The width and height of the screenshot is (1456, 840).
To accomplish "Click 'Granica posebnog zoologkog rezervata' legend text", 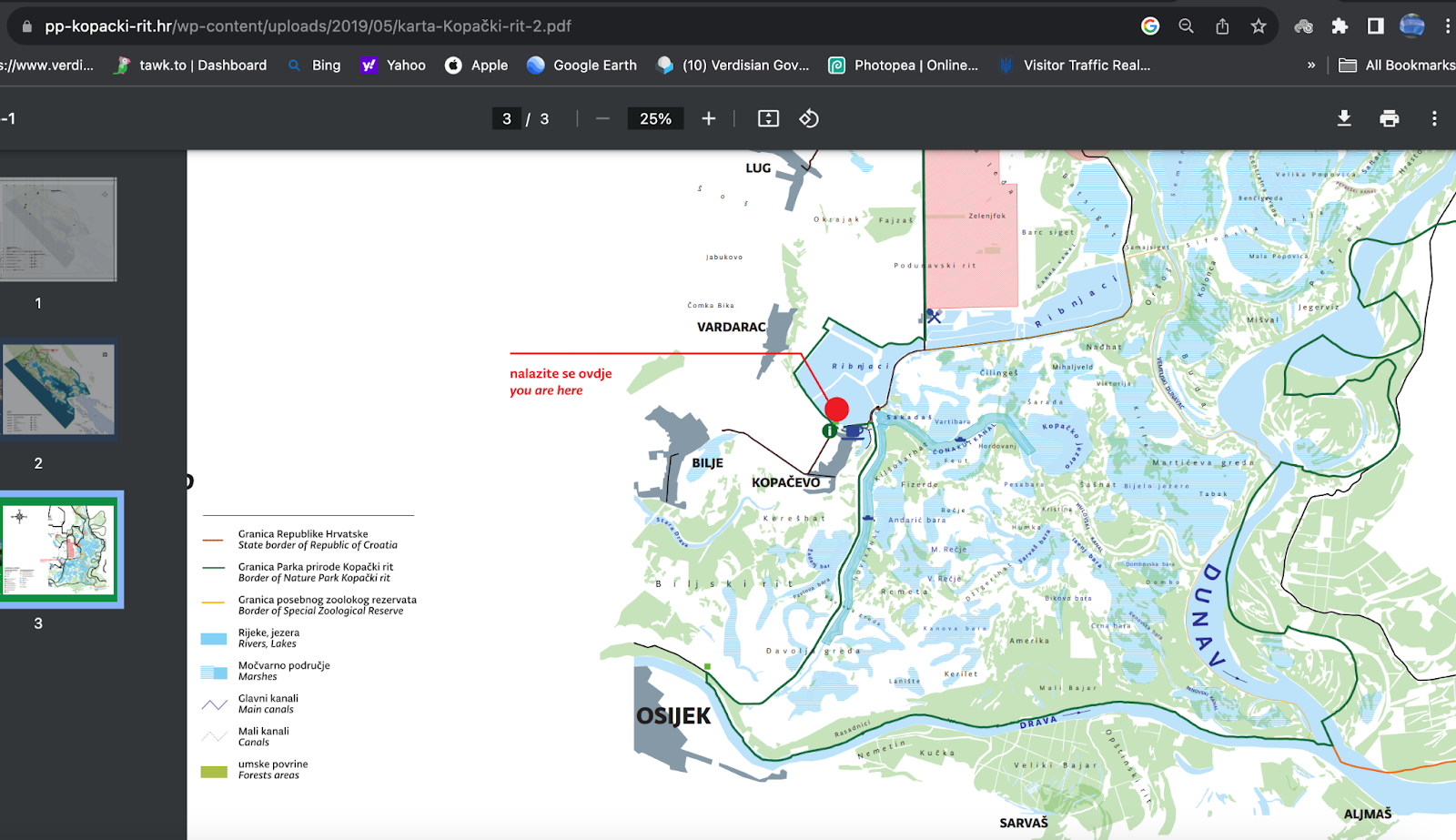I will click(x=328, y=600).
